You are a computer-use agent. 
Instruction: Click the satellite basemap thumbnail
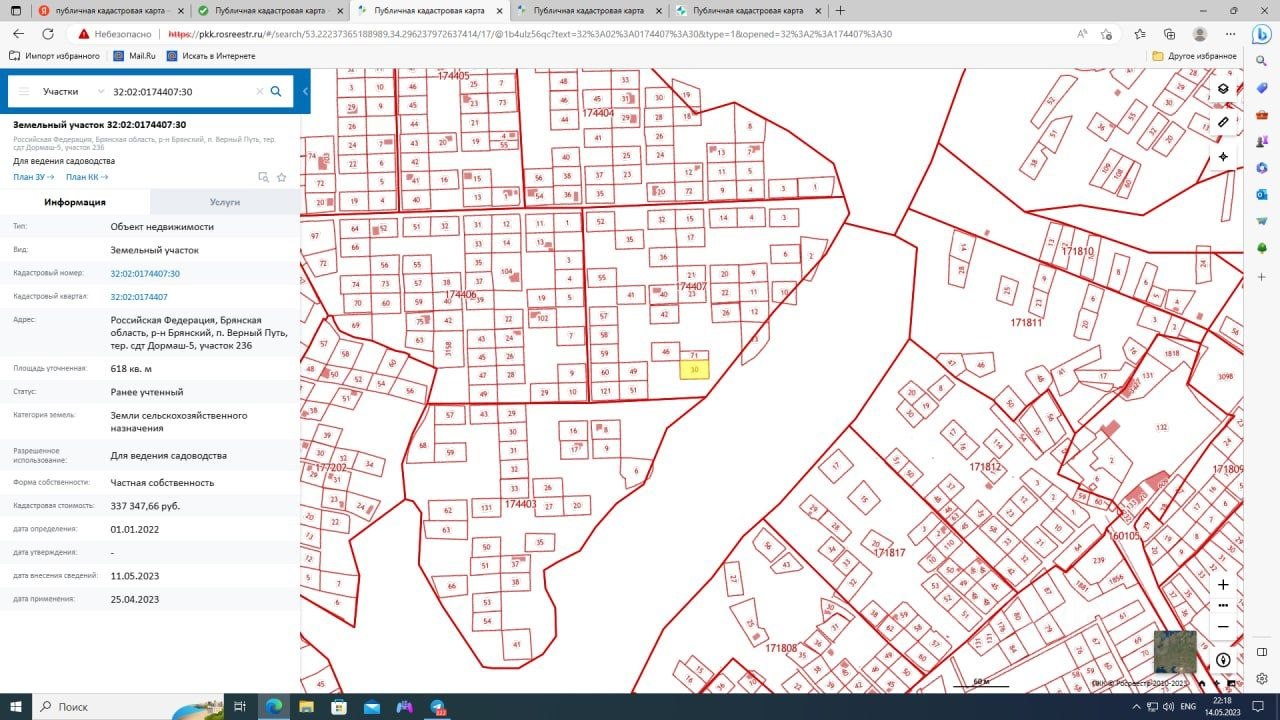(x=1173, y=652)
